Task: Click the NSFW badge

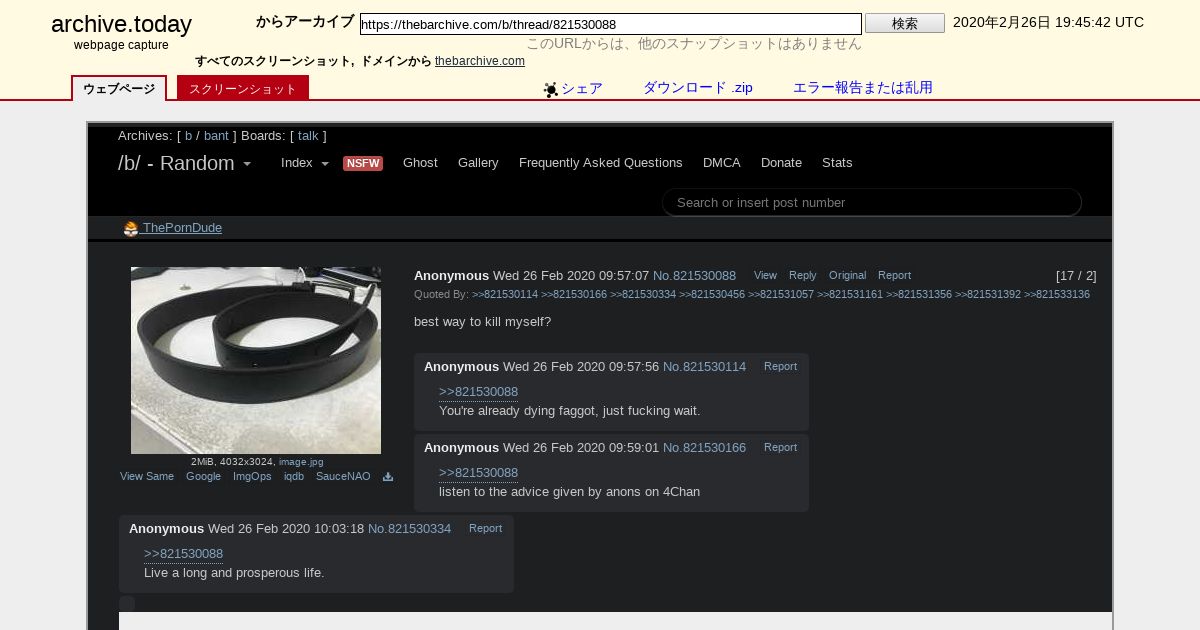Action: pyautogui.click(x=363, y=163)
